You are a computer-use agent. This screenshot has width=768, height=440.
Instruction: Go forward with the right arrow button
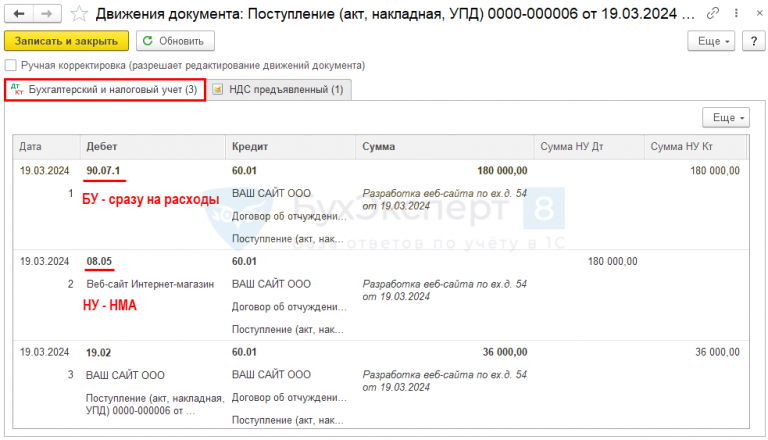click(47, 14)
